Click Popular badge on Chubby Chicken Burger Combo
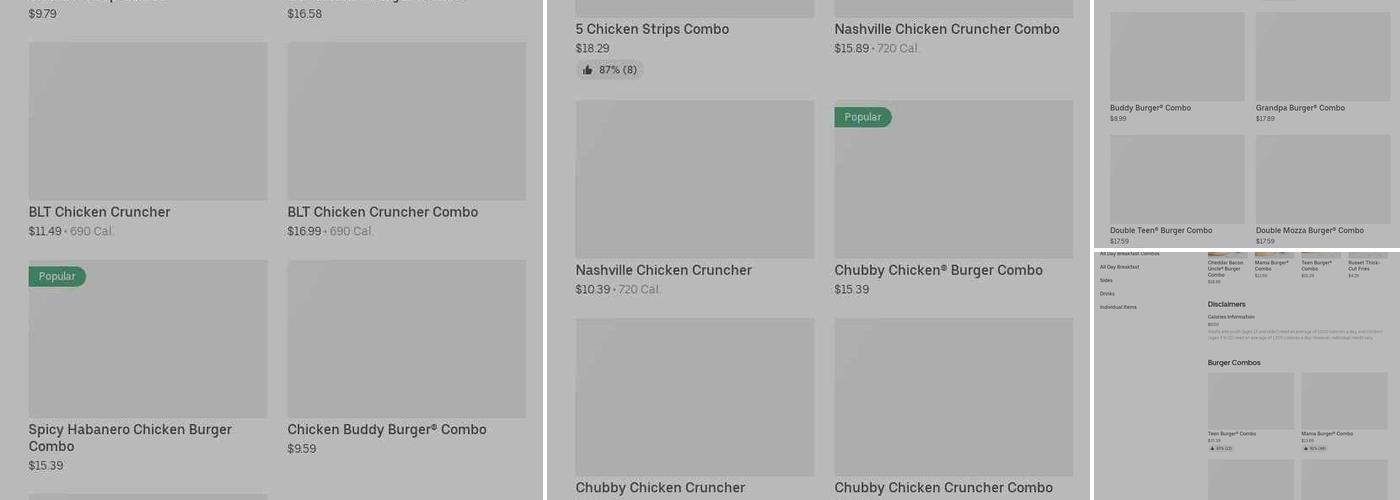This screenshot has height=500, width=1400. coord(863,117)
